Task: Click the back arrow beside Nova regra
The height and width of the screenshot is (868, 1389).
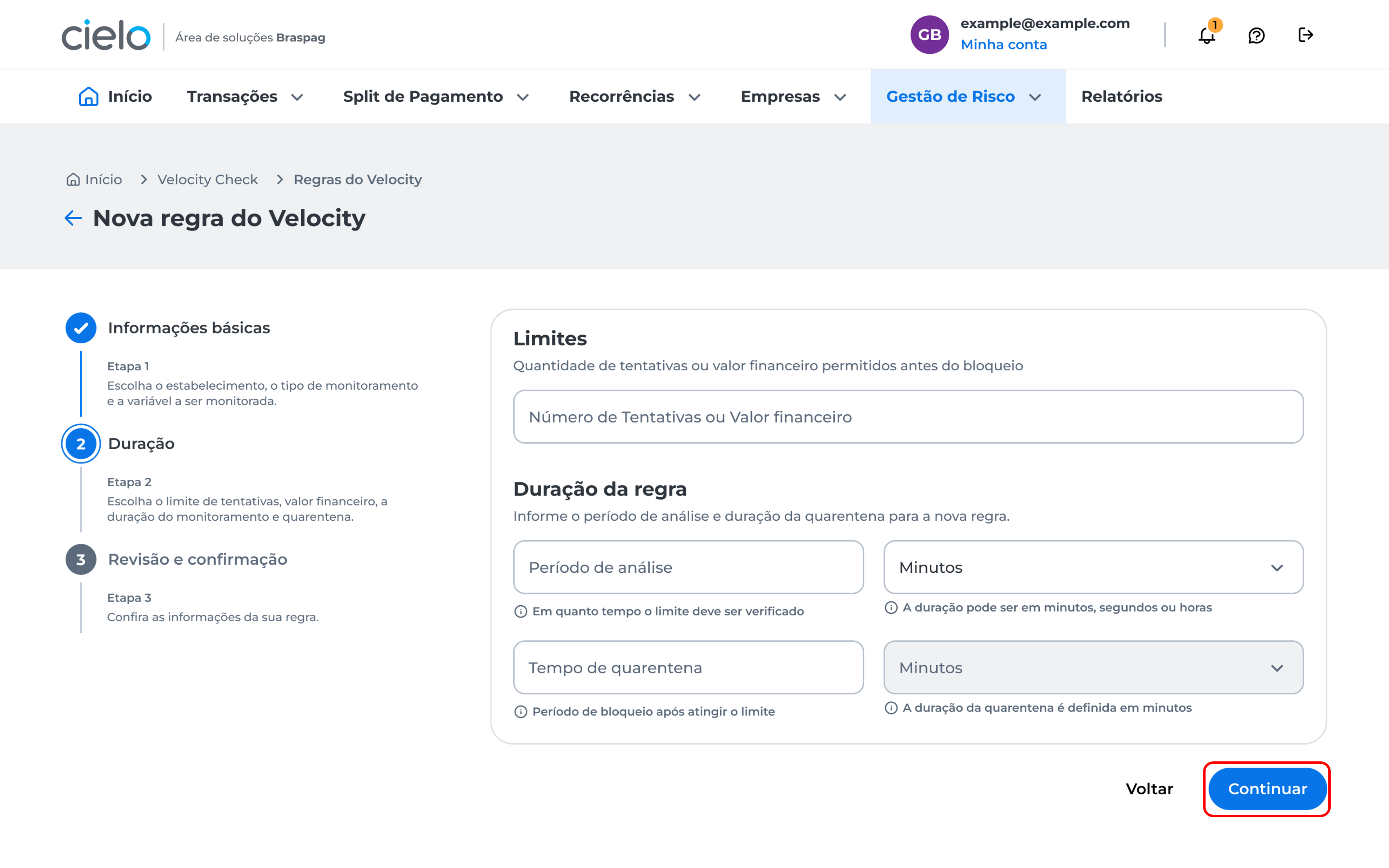Action: click(x=73, y=218)
